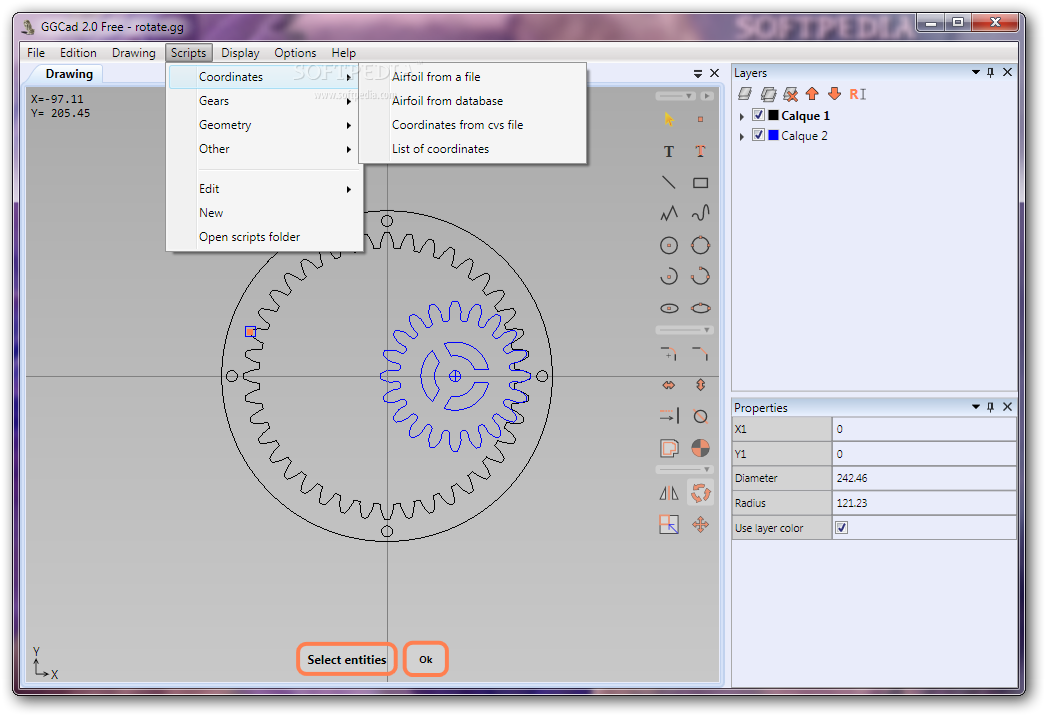Select the Extend to line tool

[669, 416]
